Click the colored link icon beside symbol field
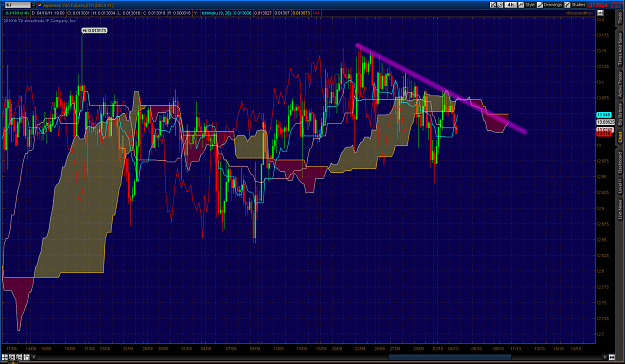This screenshot has height=364, width=625. (39, 5)
